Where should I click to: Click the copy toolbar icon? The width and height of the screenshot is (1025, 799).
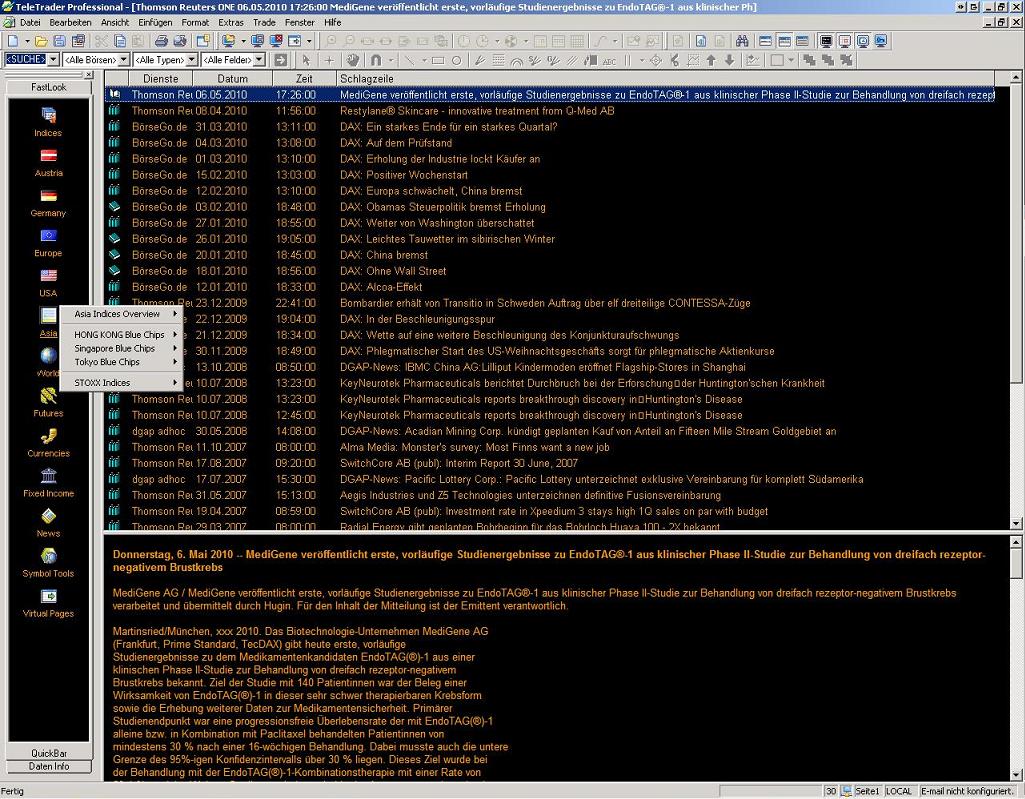tap(120, 41)
